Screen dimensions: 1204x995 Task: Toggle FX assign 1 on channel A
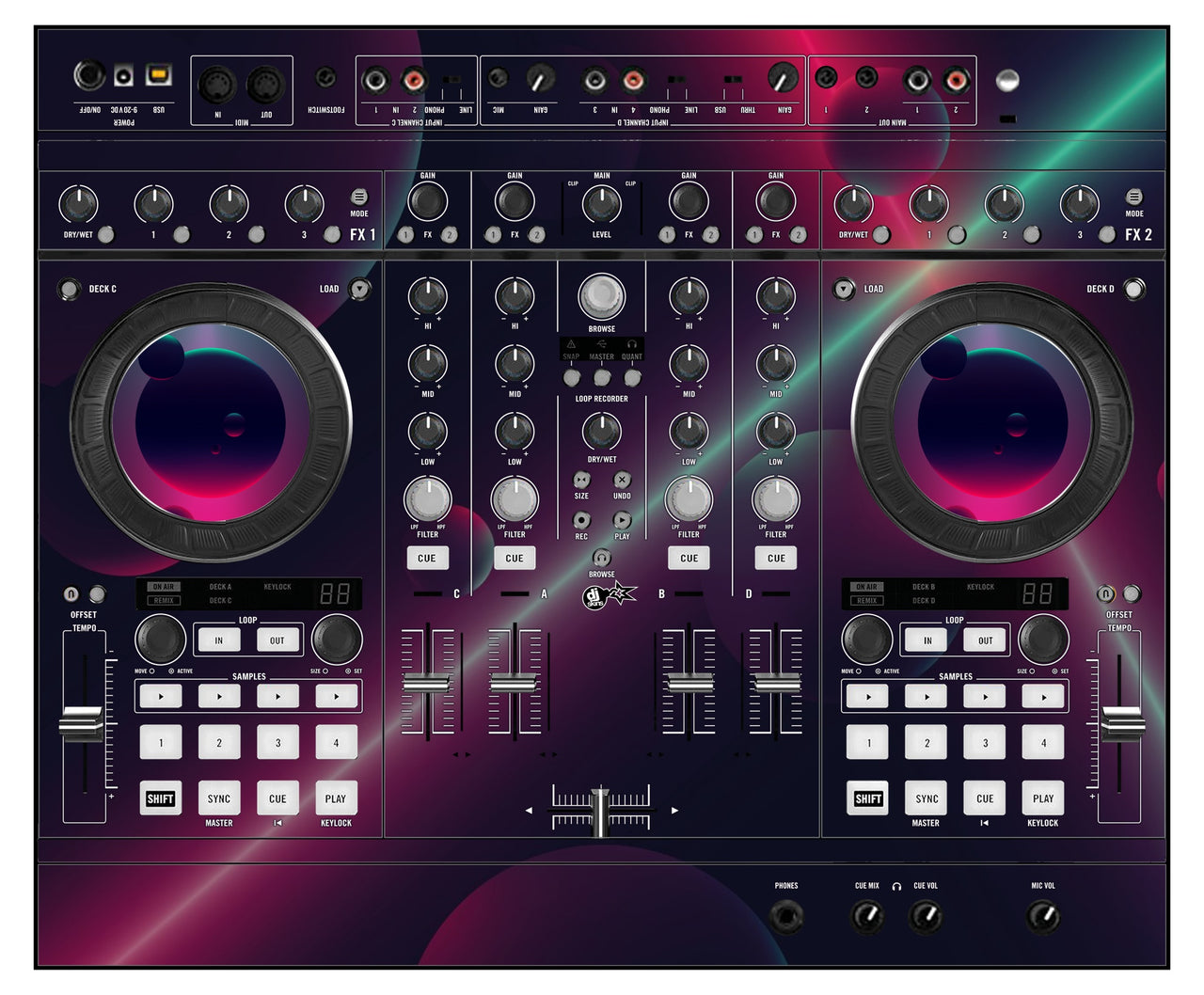point(493,235)
